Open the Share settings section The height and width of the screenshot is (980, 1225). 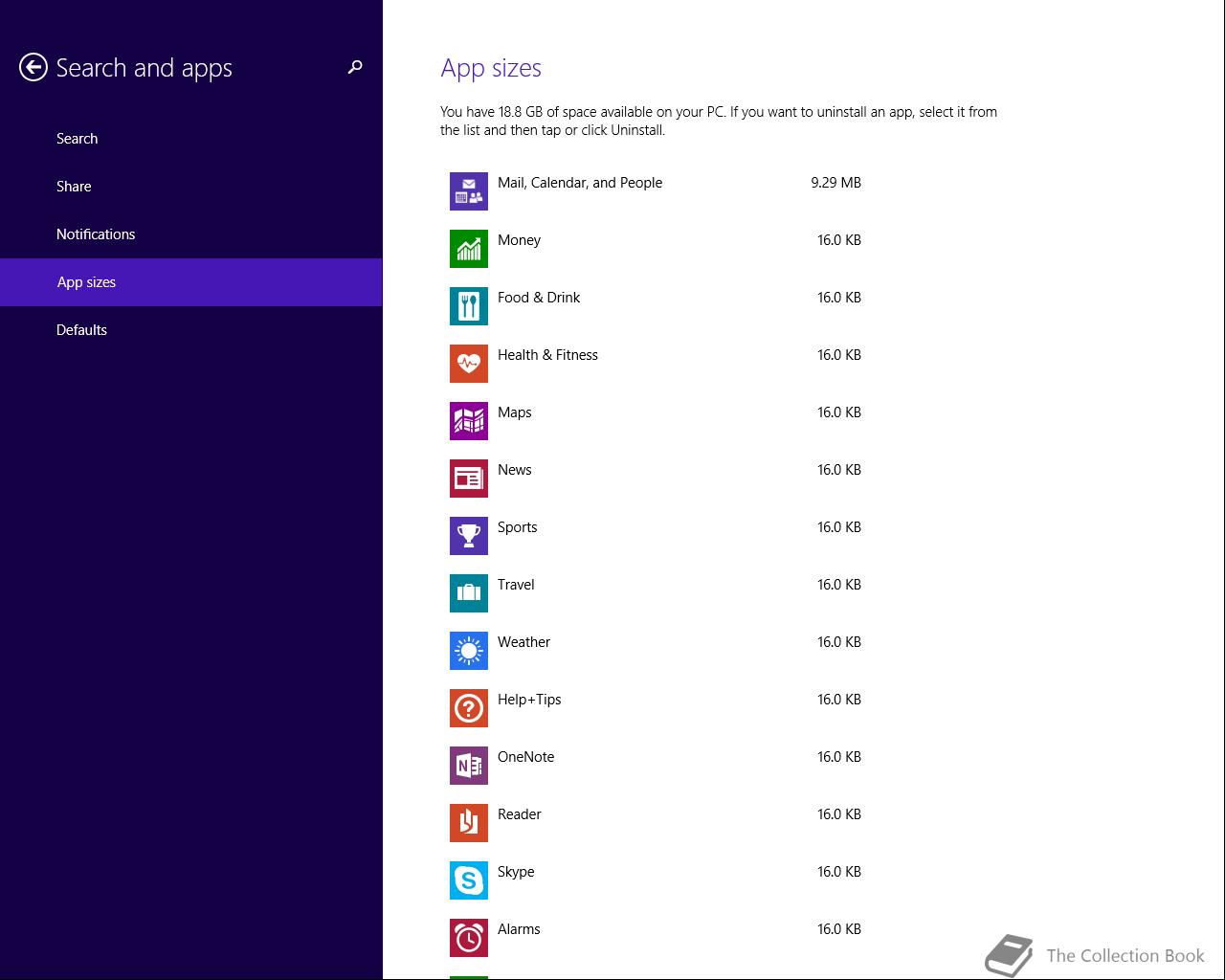(x=191, y=187)
